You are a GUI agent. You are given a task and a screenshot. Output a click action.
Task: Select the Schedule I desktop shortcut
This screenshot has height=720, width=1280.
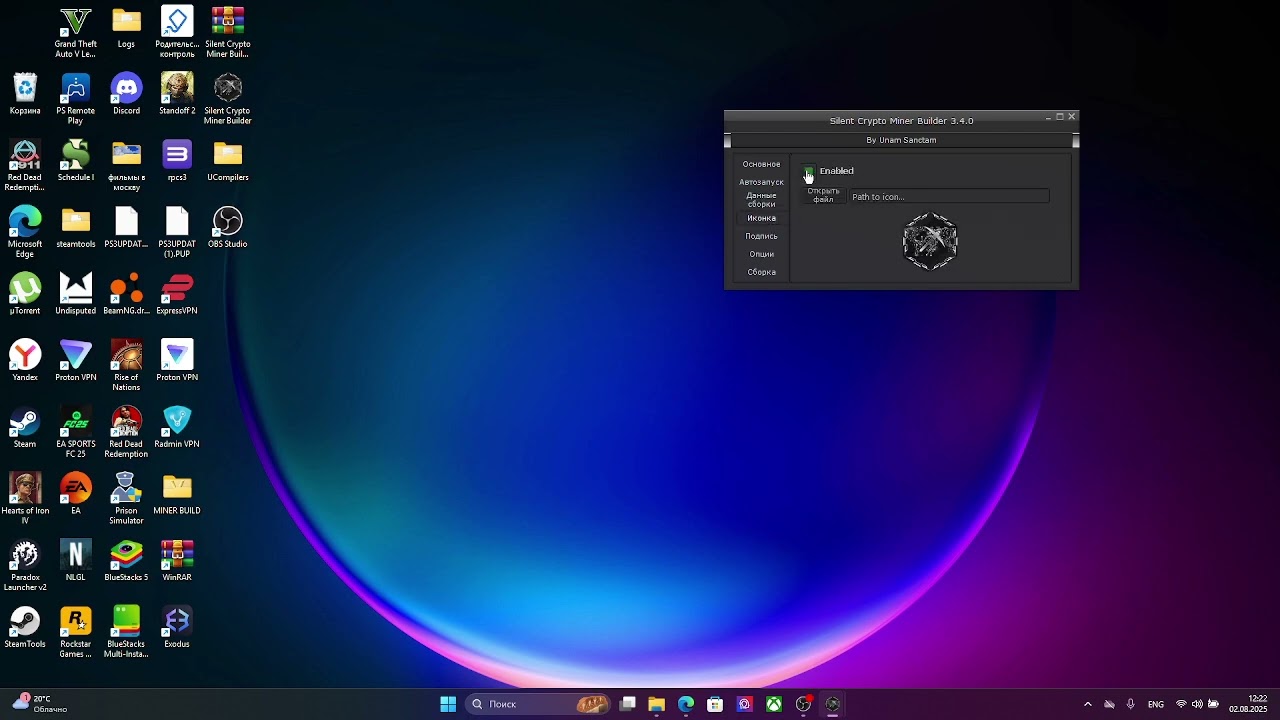tap(75, 161)
